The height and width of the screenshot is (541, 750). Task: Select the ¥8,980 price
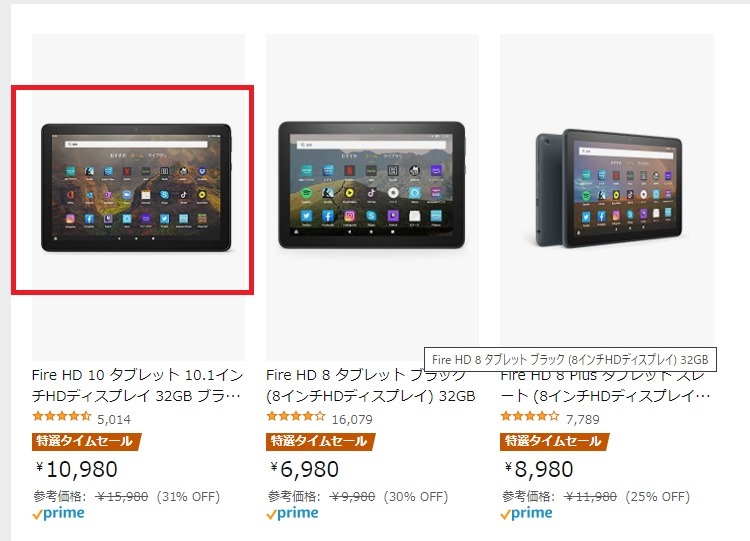click(x=539, y=469)
